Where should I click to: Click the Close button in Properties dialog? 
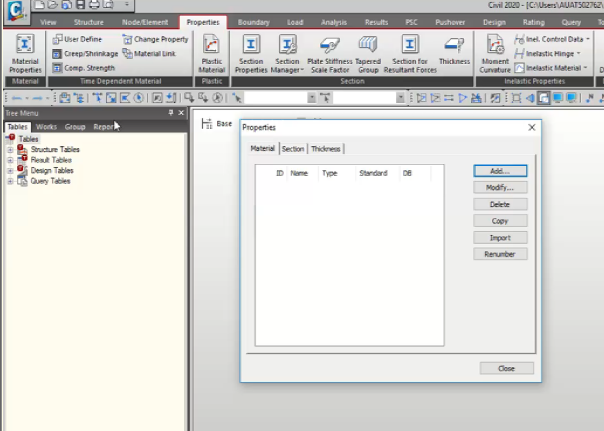click(x=506, y=368)
